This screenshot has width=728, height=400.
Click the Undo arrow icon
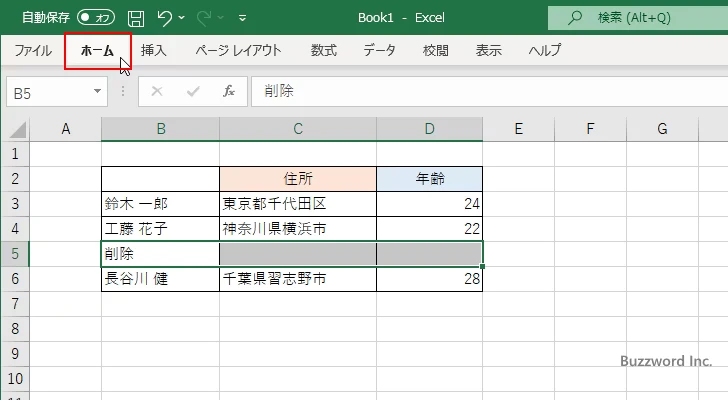tap(164, 18)
